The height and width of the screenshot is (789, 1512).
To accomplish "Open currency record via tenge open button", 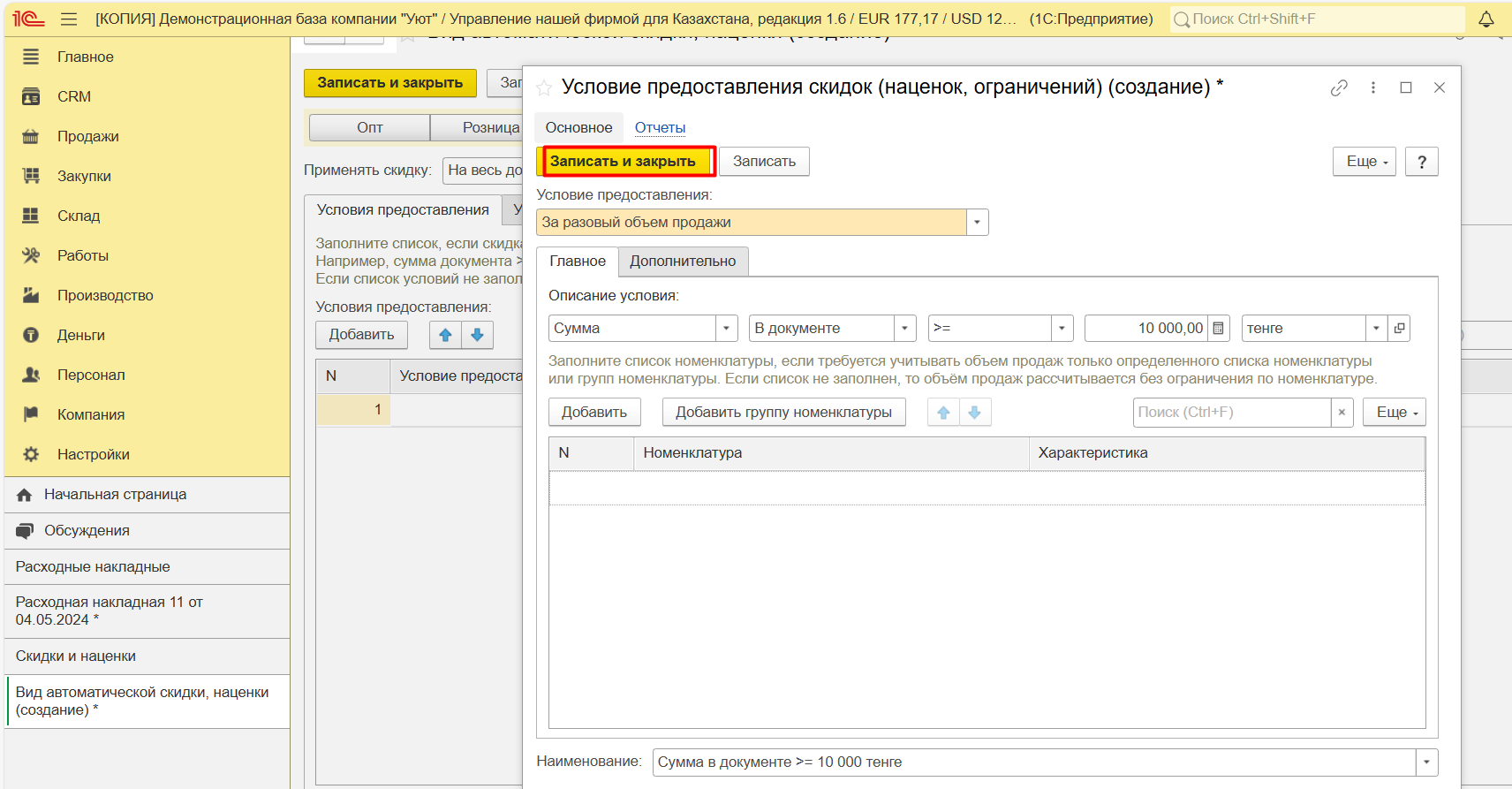I will 1399,328.
